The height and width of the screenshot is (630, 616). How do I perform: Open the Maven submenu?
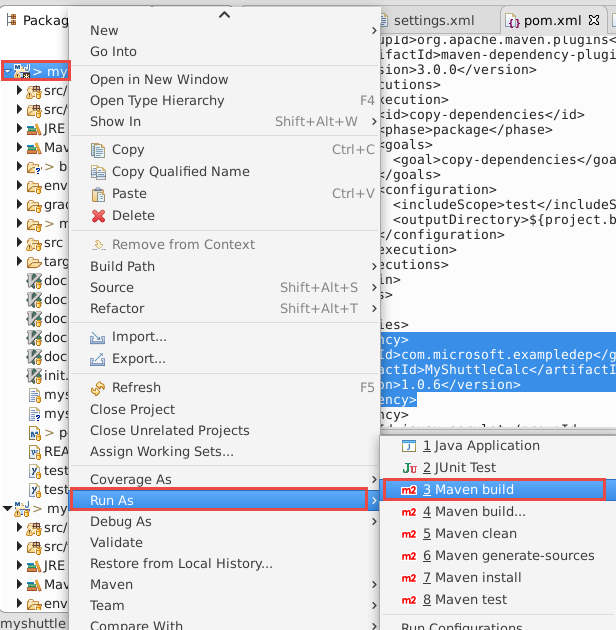pos(225,584)
